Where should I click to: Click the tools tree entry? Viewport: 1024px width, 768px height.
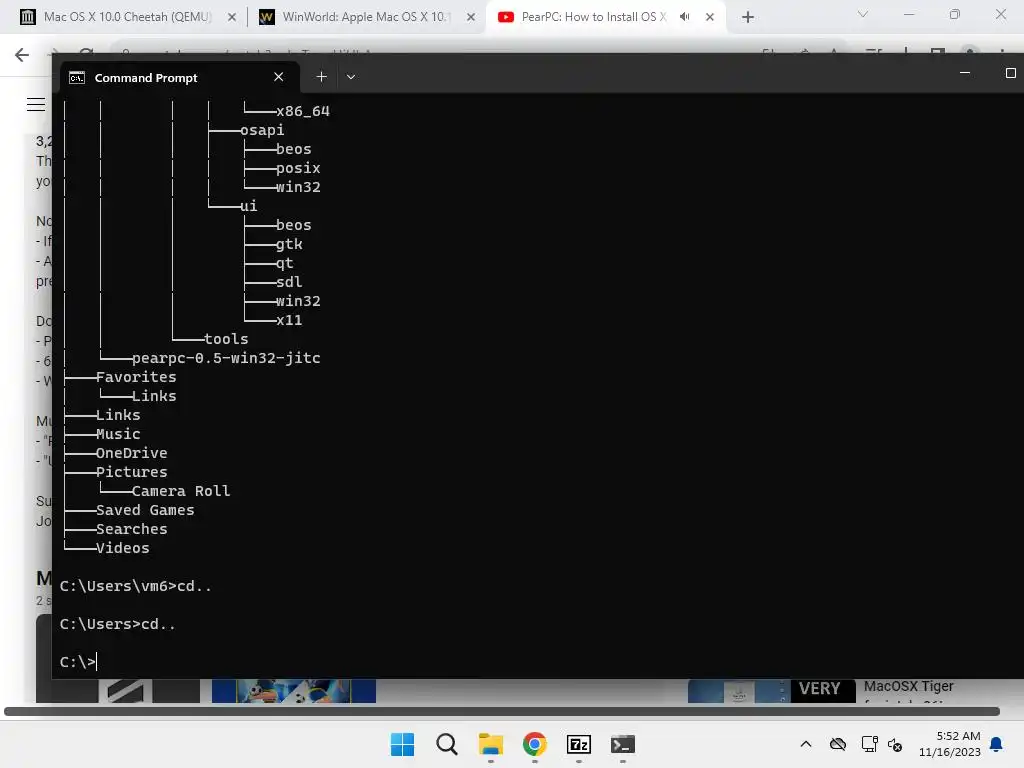click(x=226, y=339)
